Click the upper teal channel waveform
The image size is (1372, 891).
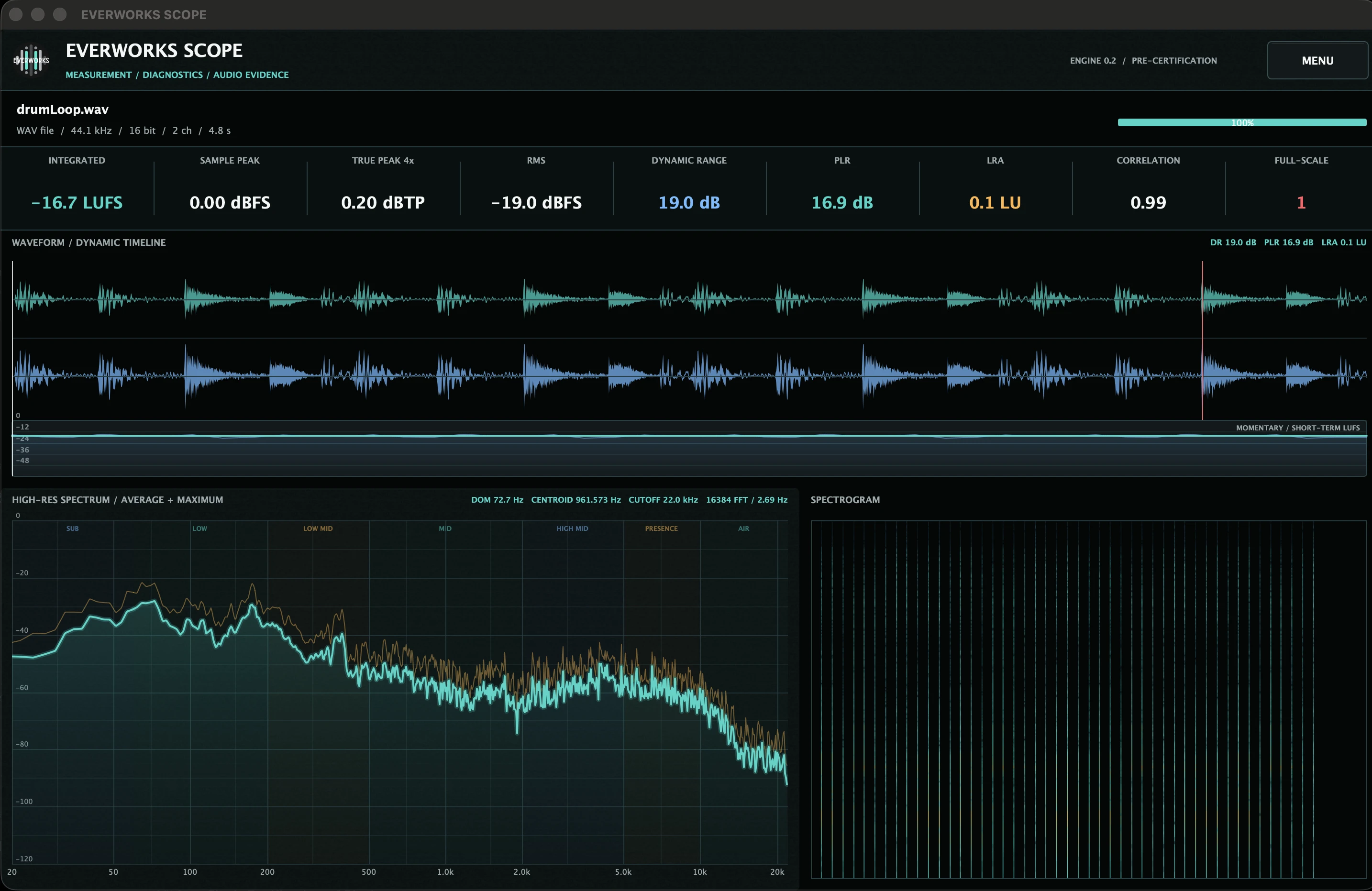coord(689,299)
